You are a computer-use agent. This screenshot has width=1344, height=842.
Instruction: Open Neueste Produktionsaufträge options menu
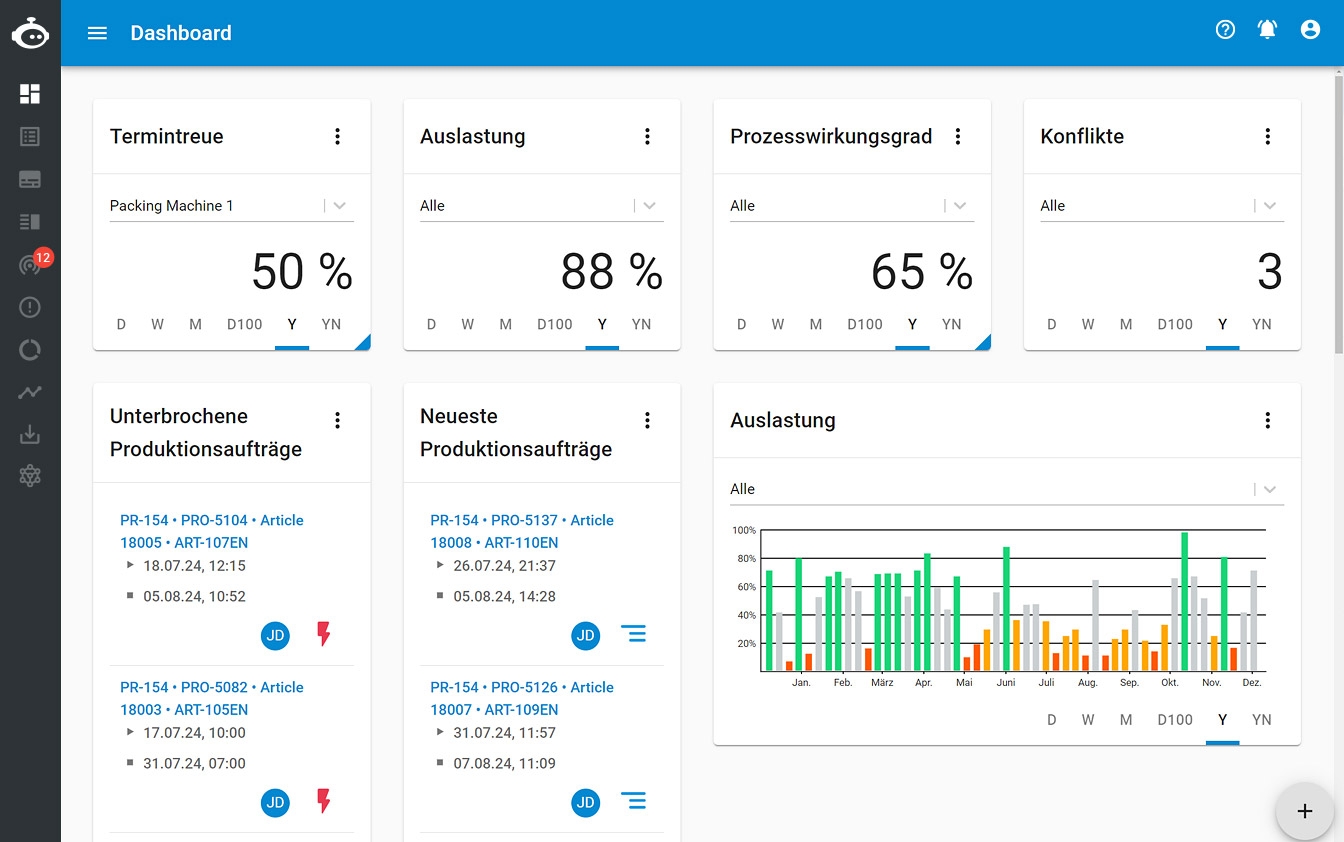(648, 421)
